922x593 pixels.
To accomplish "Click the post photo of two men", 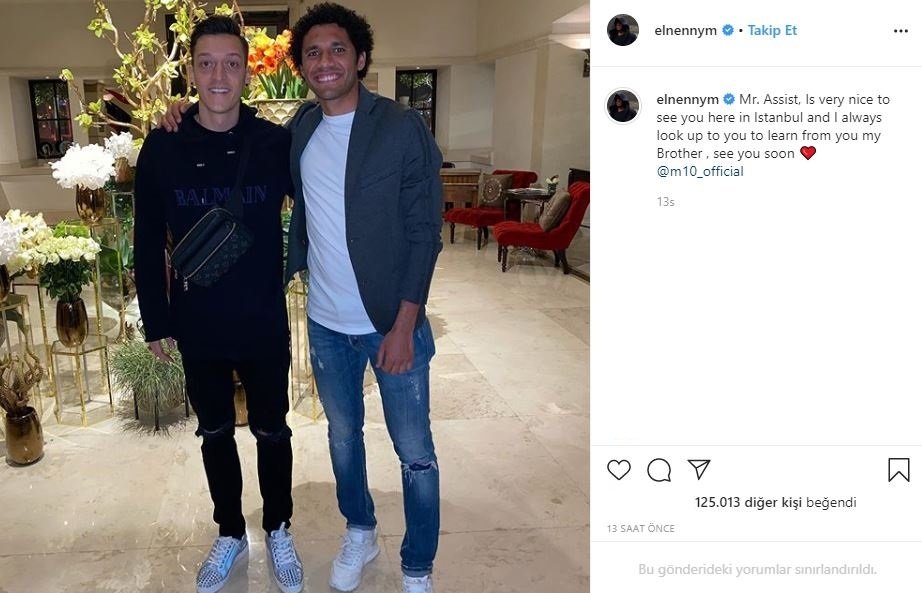I will (295, 296).
